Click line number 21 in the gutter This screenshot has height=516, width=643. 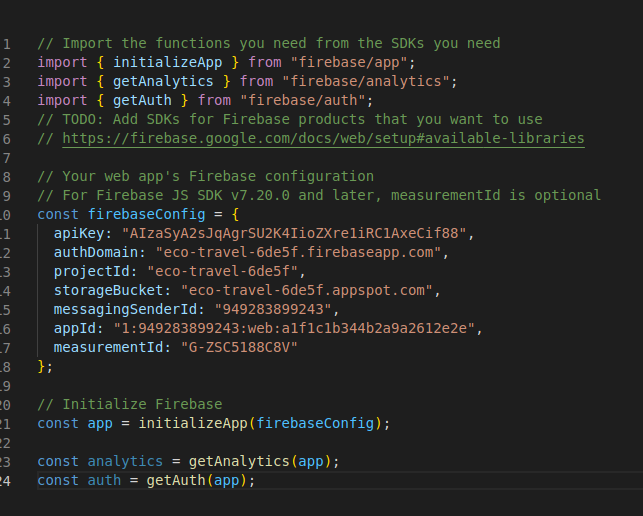pos(6,423)
